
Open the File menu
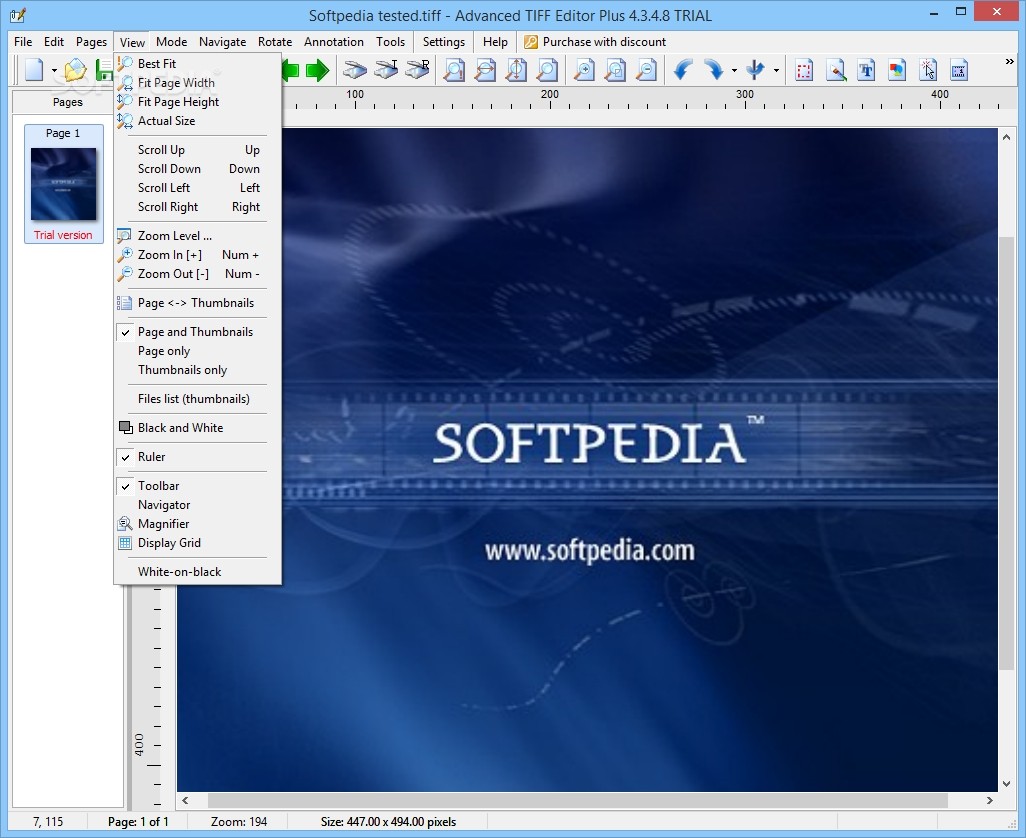pos(23,42)
